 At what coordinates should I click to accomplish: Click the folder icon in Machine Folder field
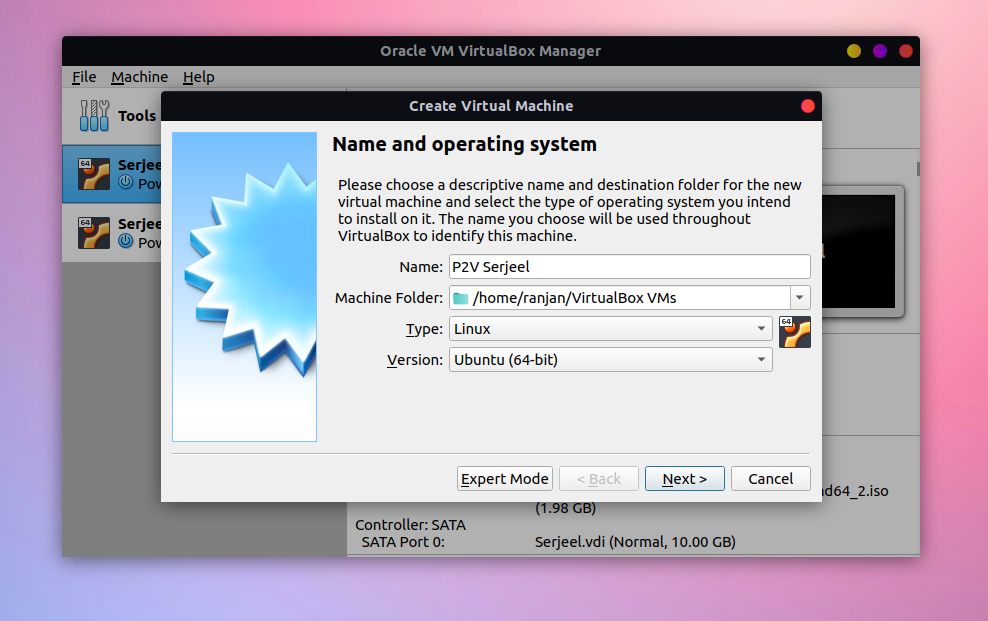pyautogui.click(x=461, y=298)
